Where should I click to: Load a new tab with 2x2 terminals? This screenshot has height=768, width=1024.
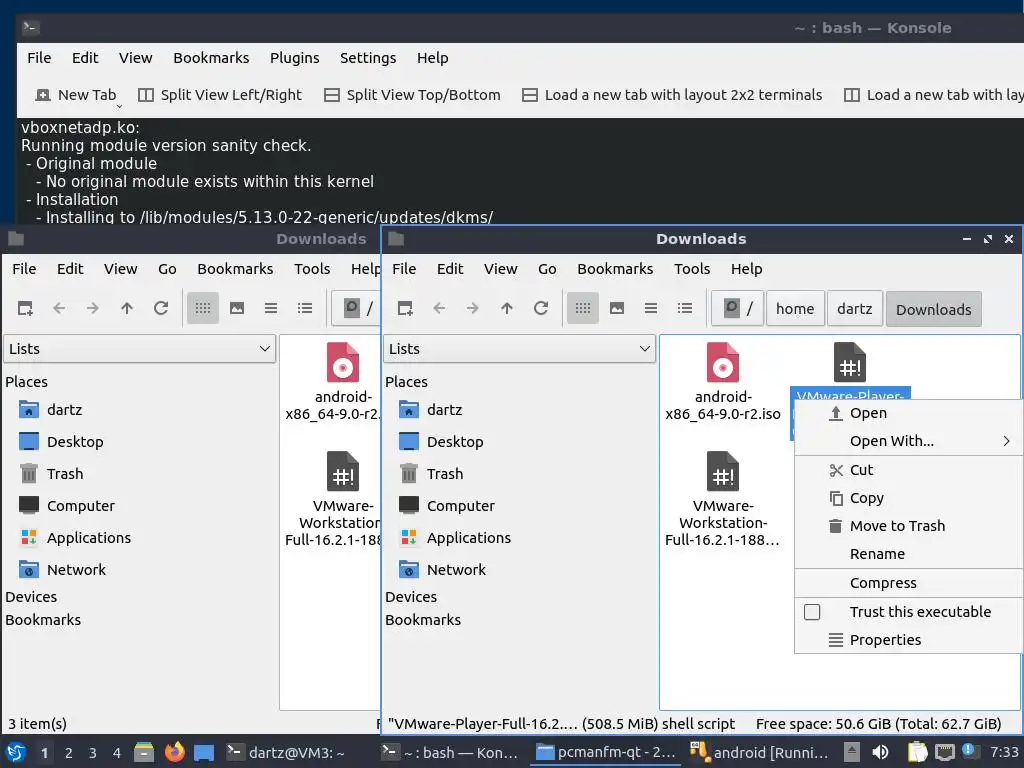[x=672, y=95]
